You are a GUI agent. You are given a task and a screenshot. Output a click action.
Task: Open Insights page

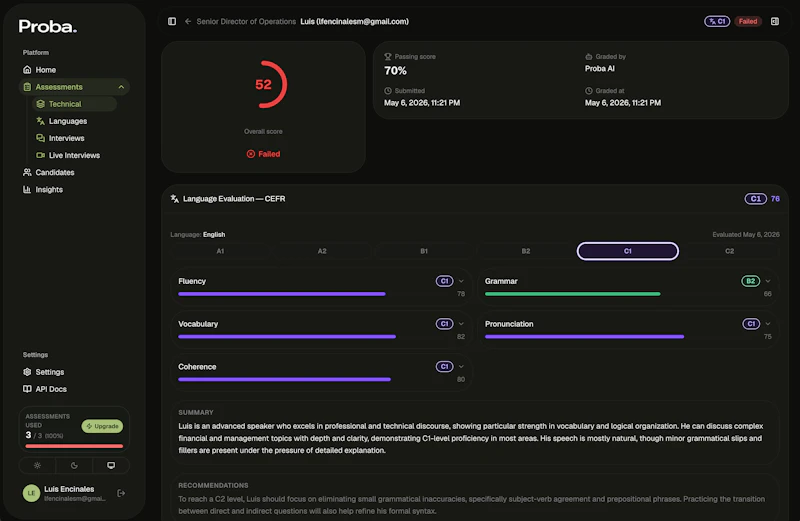(74, 189)
